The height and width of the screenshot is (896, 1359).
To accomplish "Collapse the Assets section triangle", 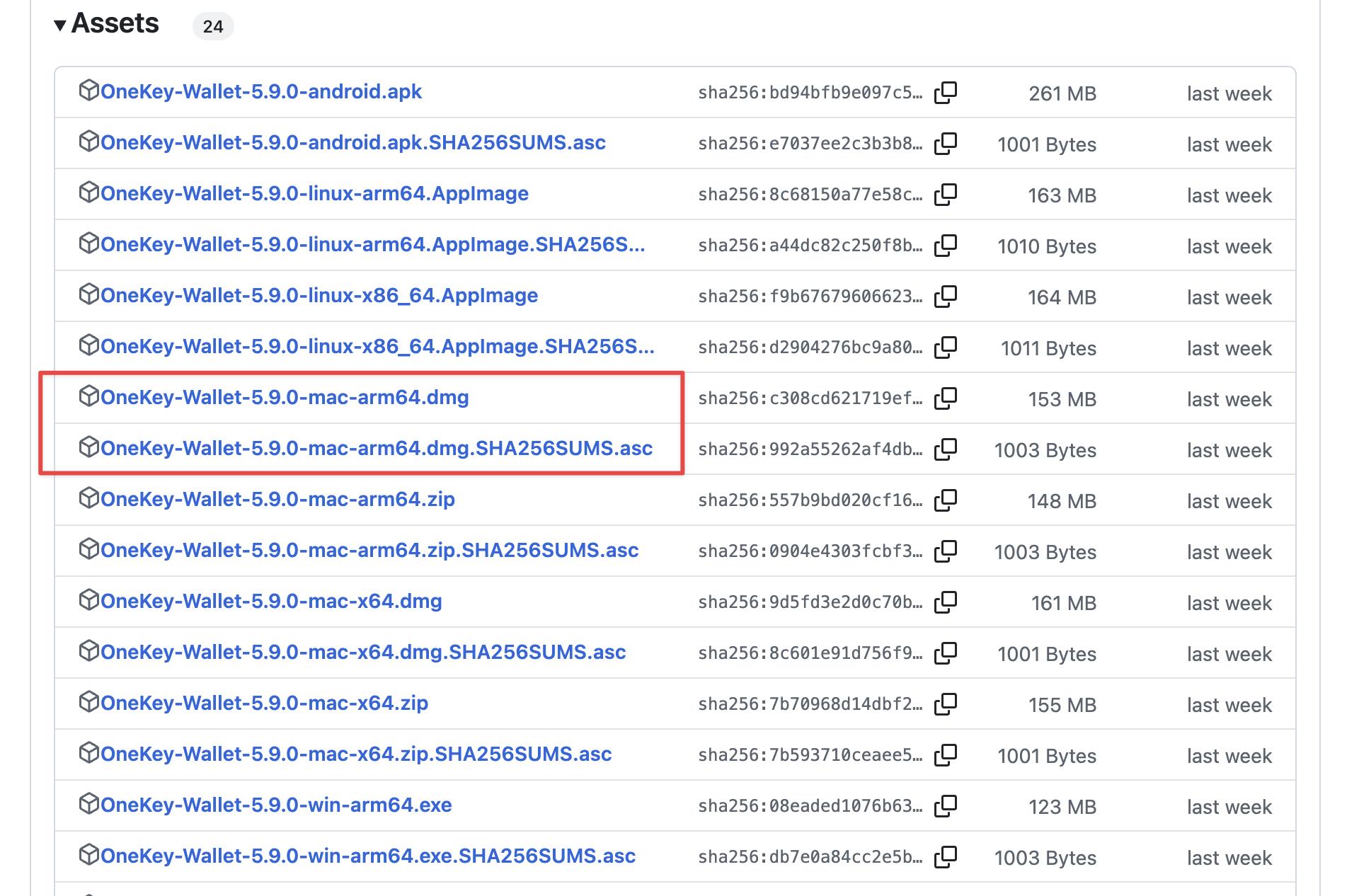I will pos(60,25).
